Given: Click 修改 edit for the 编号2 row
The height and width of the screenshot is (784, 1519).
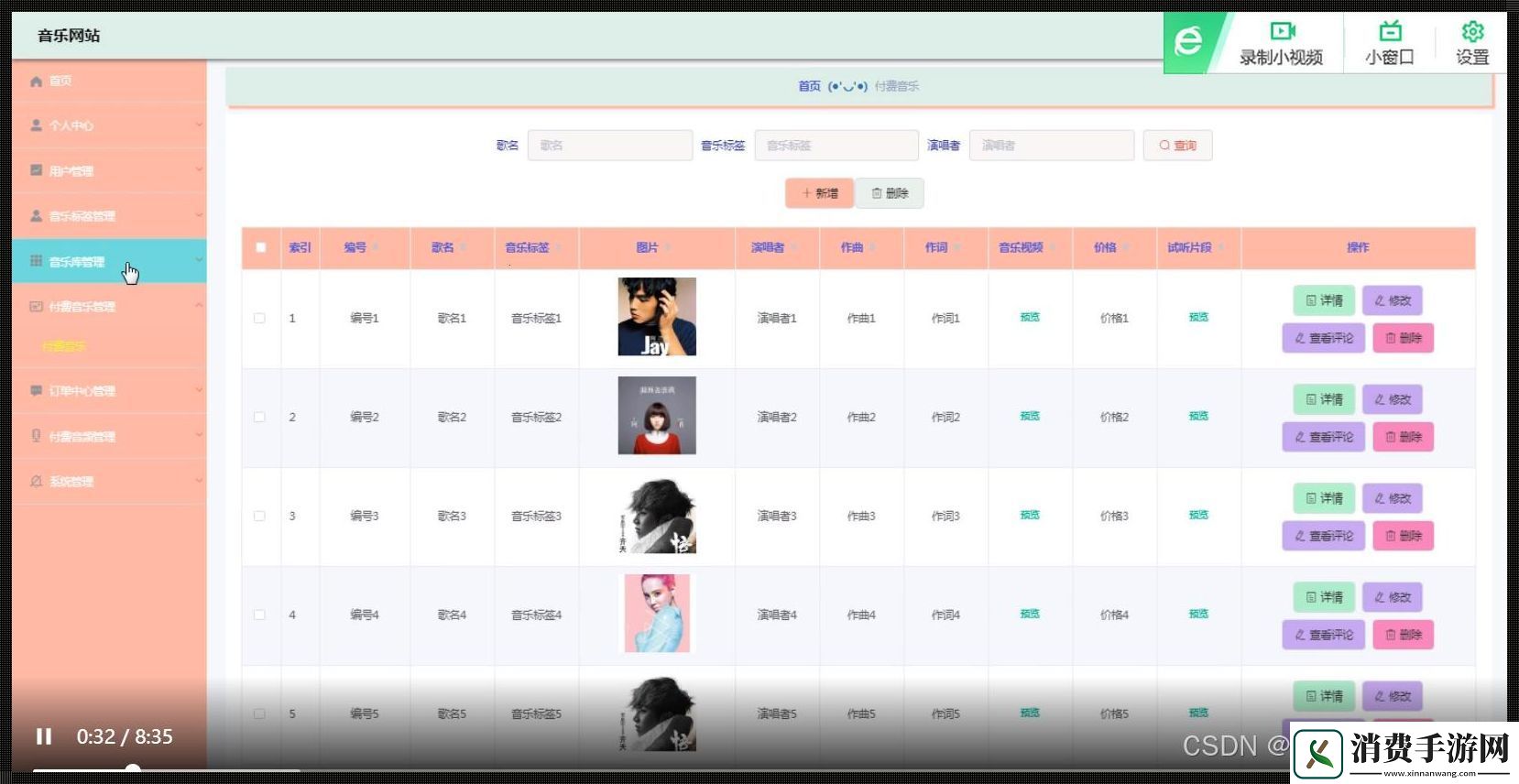Looking at the screenshot, I should [x=1393, y=399].
